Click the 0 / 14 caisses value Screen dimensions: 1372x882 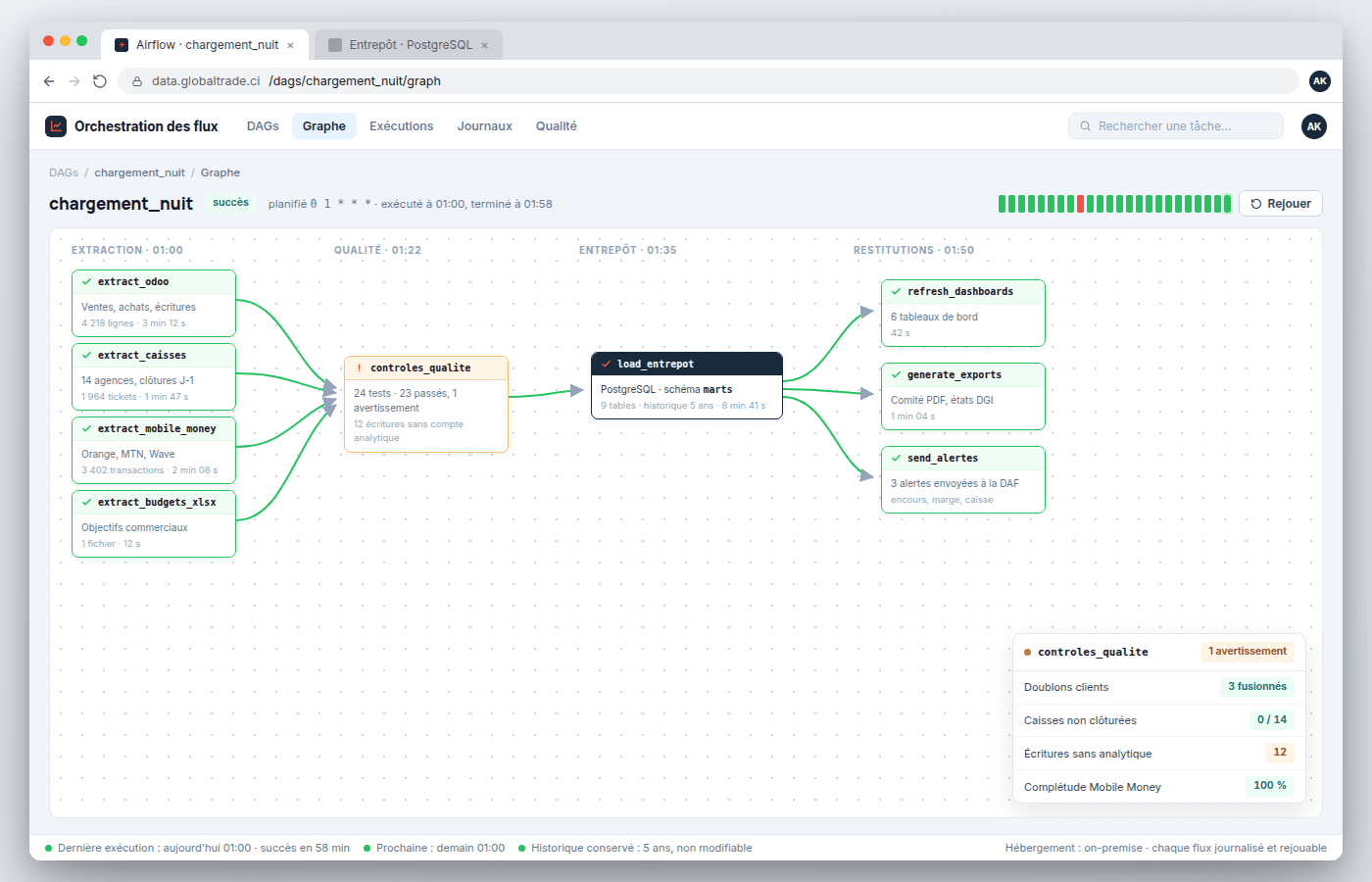1272,719
